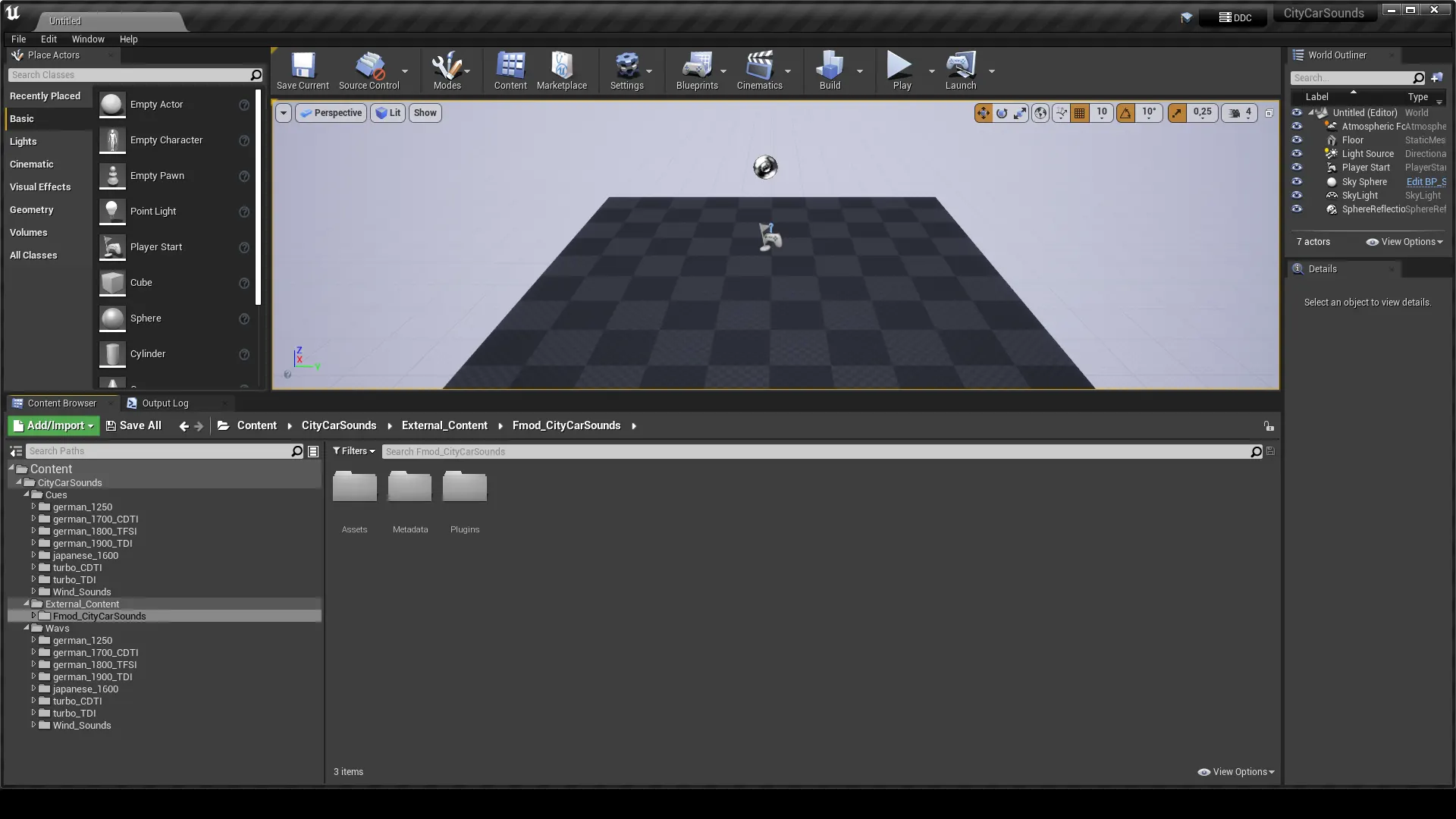Click the Search Classes input field

[x=129, y=75]
